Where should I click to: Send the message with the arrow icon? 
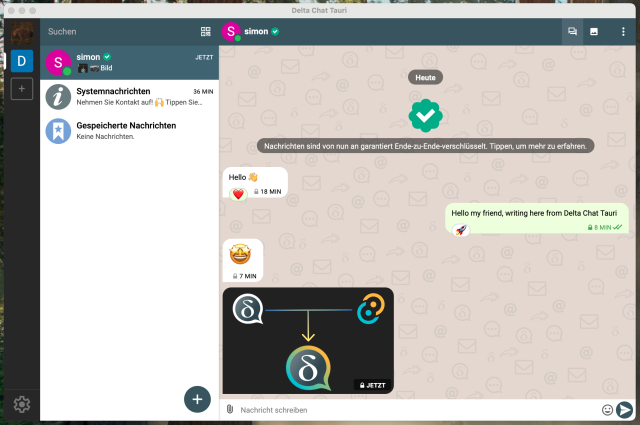pos(625,410)
